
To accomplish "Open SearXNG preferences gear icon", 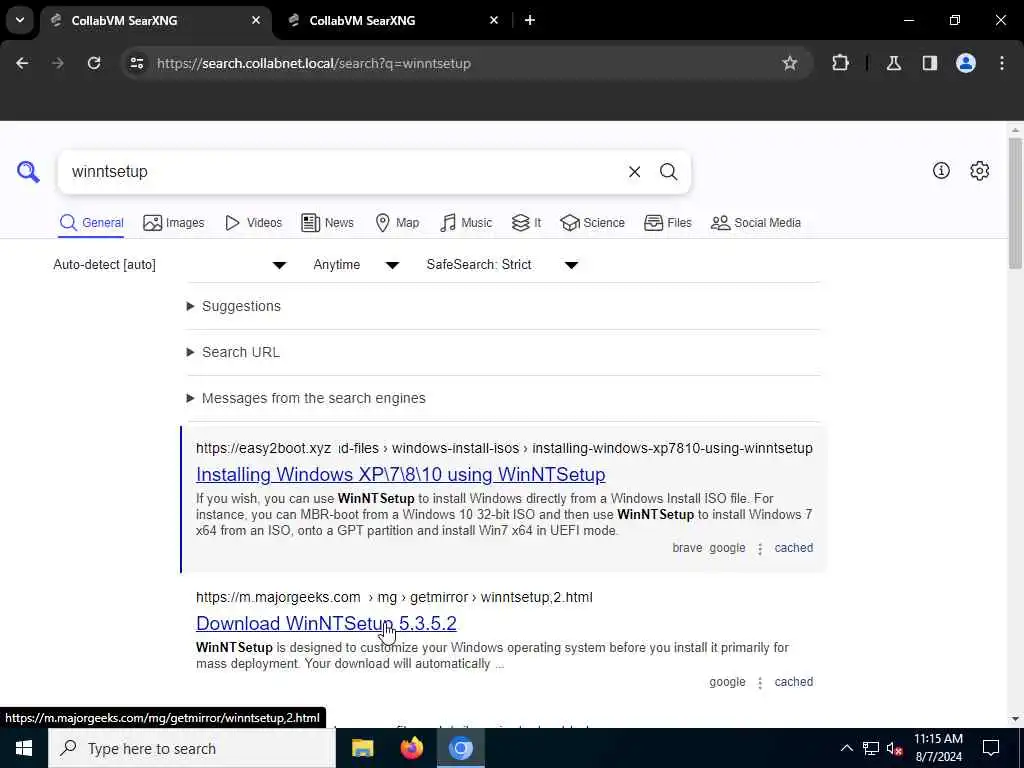I will pyautogui.click(x=980, y=170).
